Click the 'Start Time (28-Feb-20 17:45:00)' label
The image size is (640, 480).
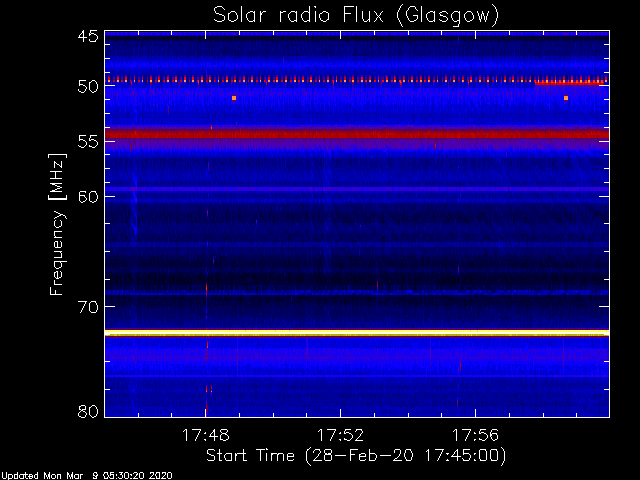tap(356, 456)
